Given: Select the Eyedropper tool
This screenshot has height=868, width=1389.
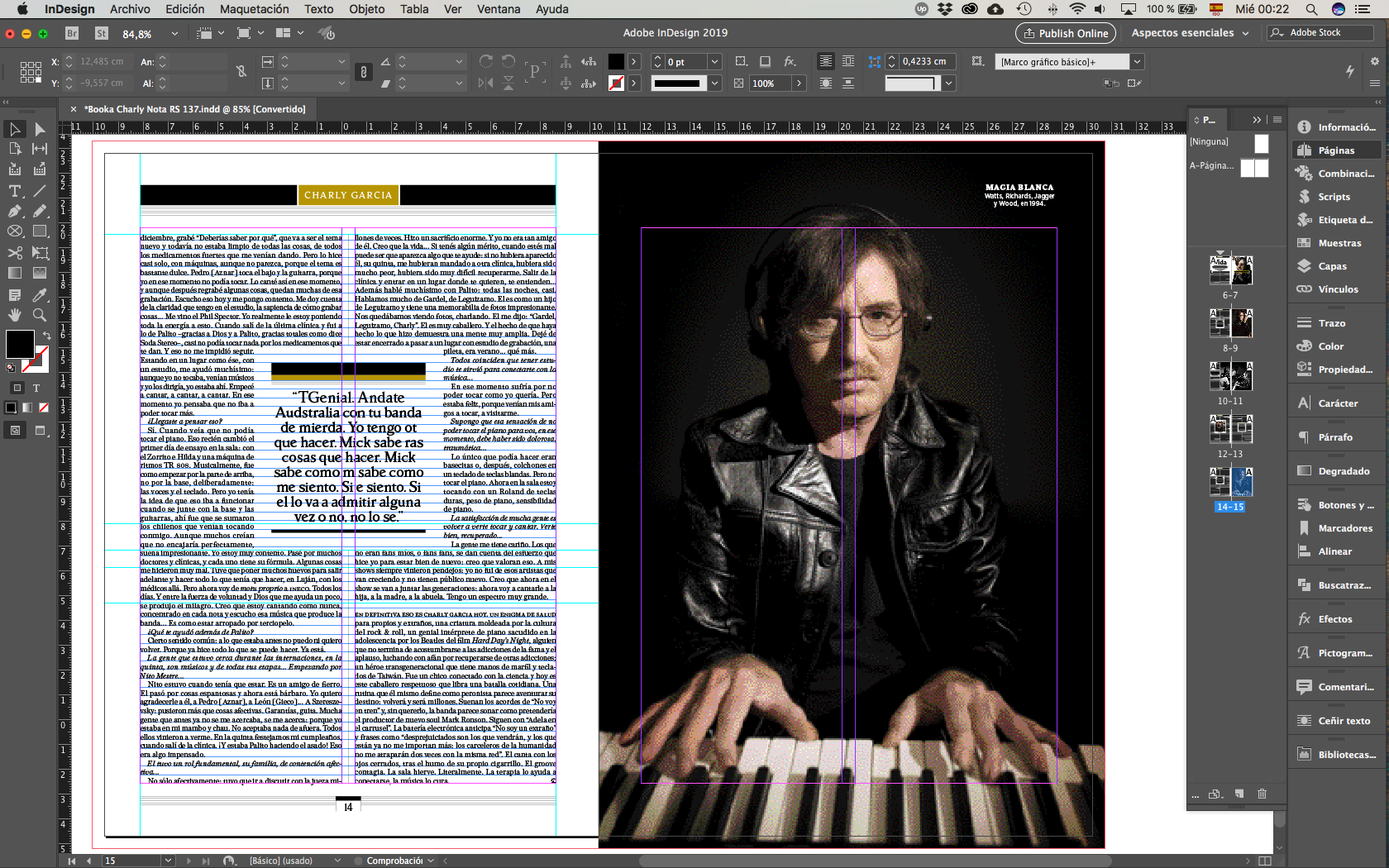Looking at the screenshot, I should click(40, 294).
